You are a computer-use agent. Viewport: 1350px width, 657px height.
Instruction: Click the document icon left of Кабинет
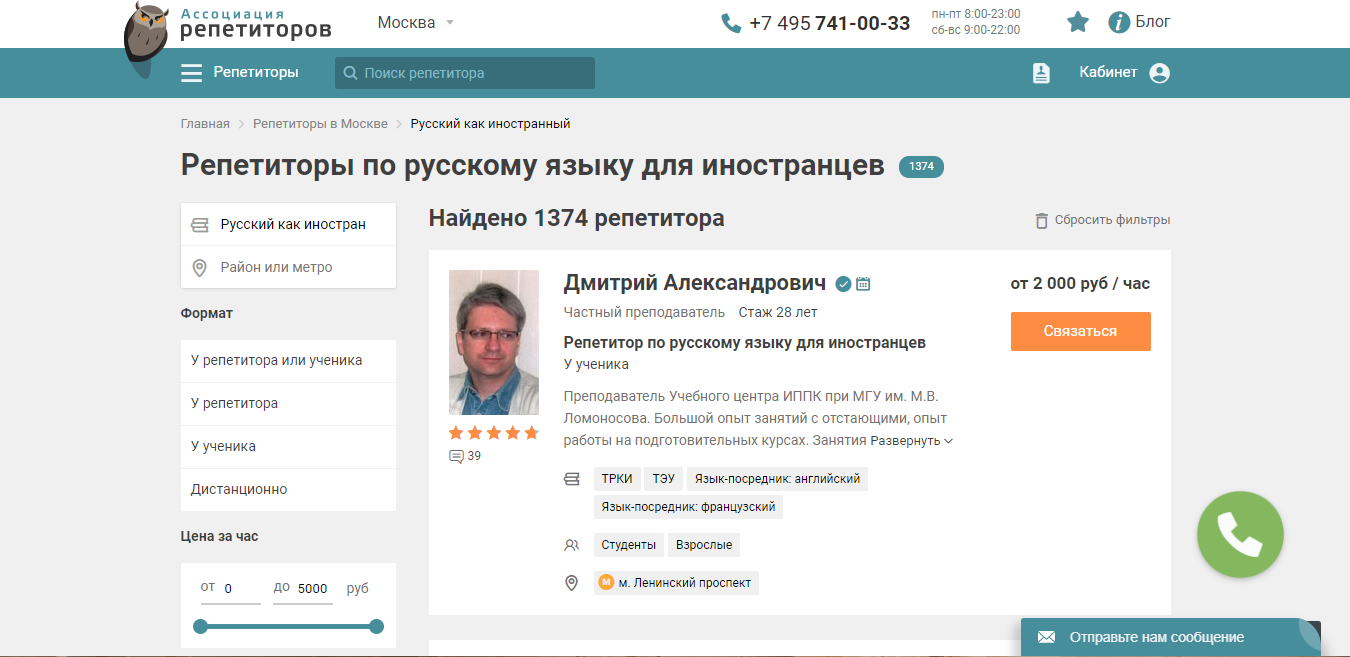pyautogui.click(x=1041, y=72)
